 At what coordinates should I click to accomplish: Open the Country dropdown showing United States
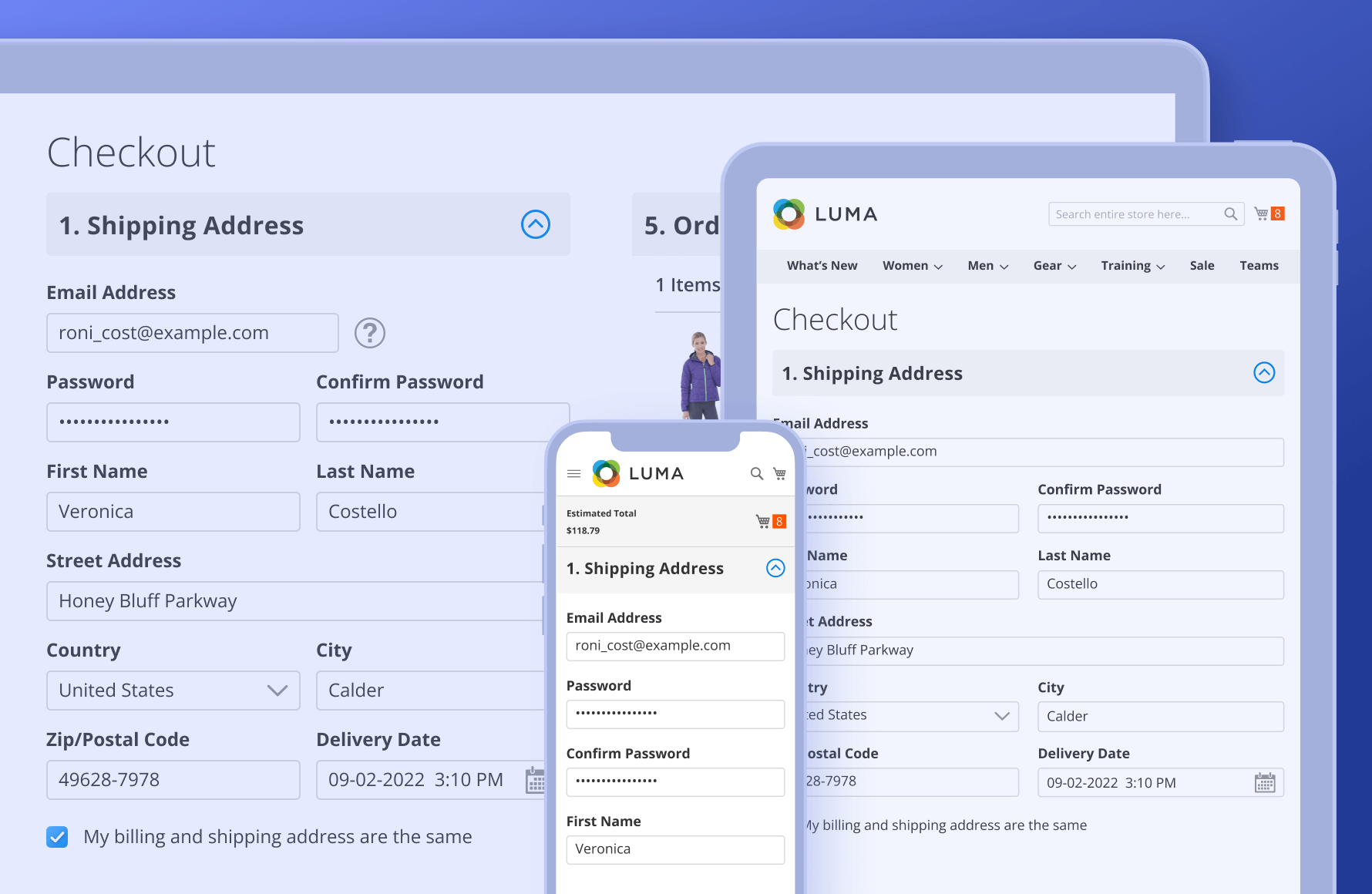click(173, 691)
